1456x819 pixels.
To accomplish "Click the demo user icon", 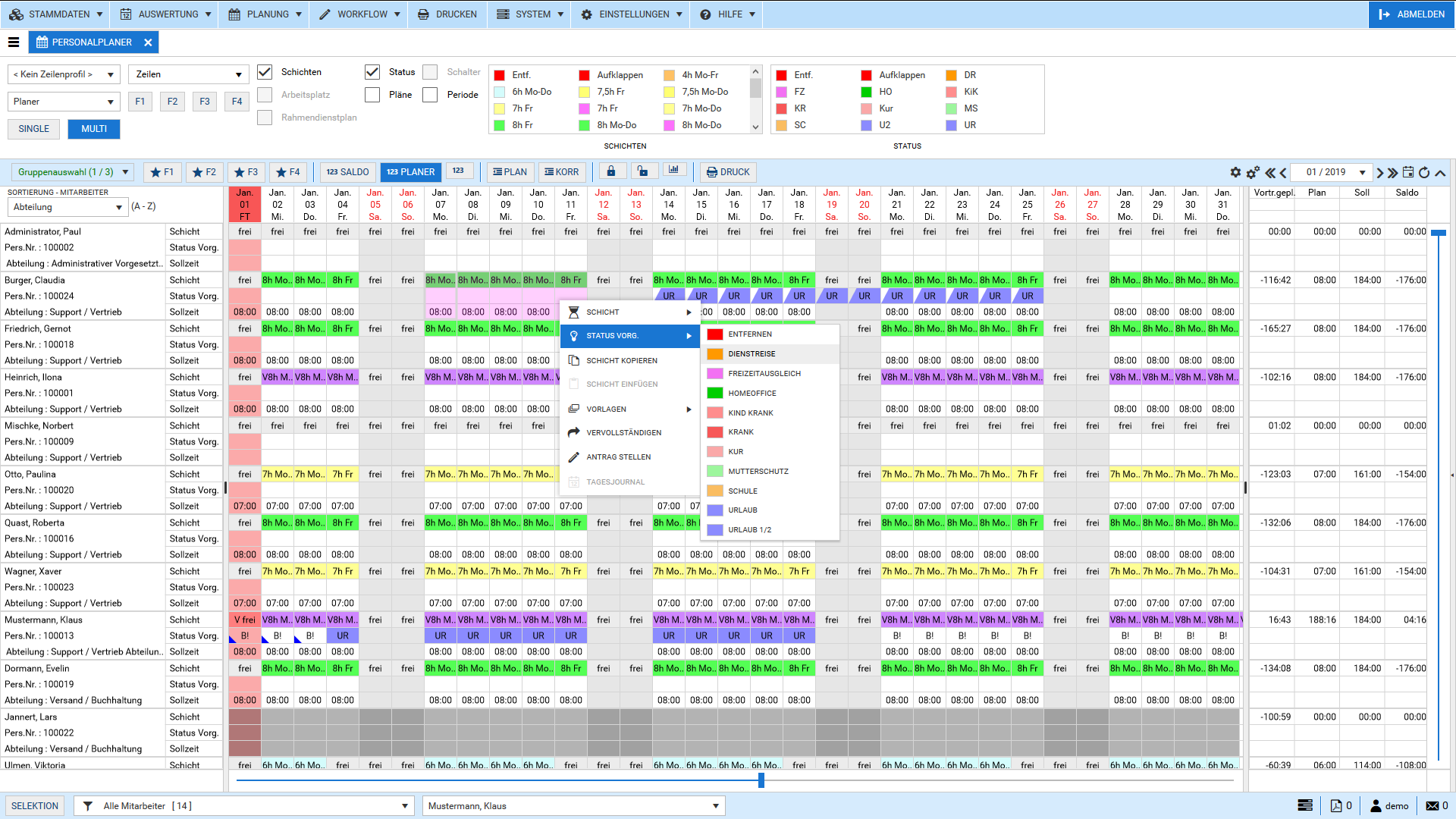I will 1376,805.
